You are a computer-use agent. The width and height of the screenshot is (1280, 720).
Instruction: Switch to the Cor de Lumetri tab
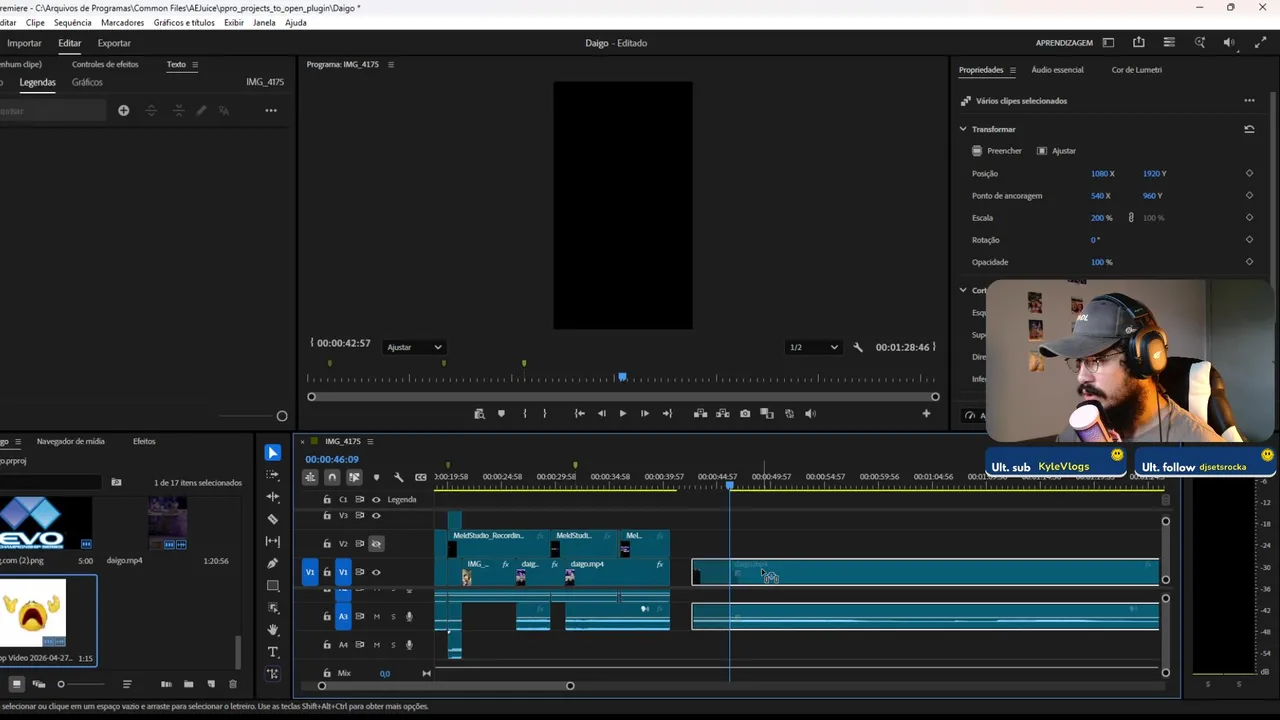1136,70
